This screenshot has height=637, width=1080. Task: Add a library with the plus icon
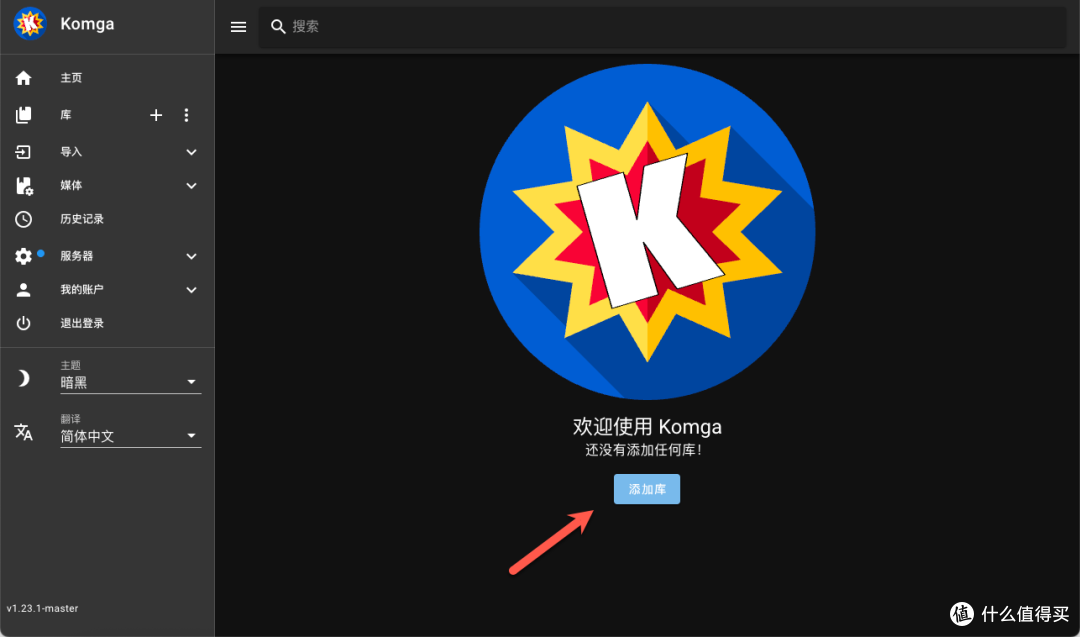click(x=156, y=115)
